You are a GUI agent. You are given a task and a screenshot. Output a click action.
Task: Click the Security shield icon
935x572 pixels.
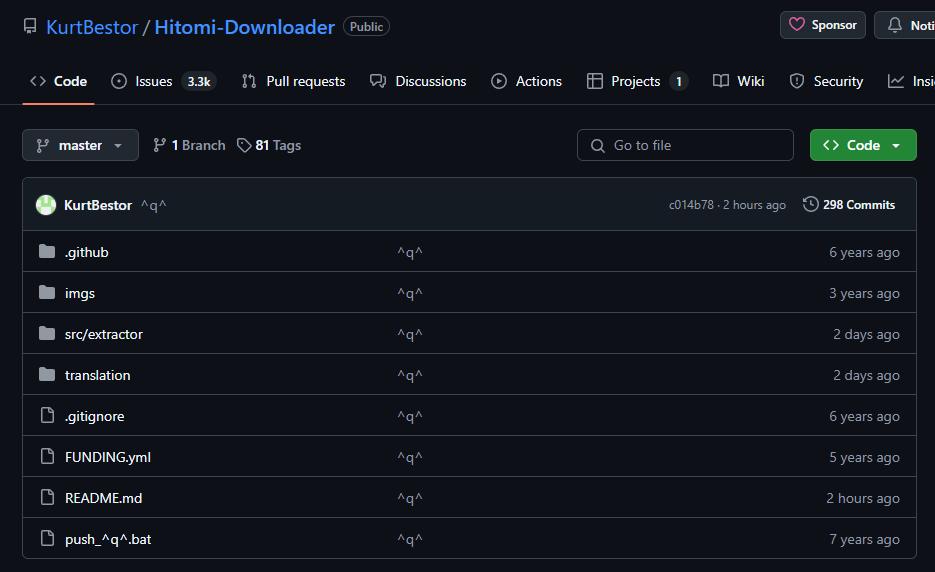797,81
